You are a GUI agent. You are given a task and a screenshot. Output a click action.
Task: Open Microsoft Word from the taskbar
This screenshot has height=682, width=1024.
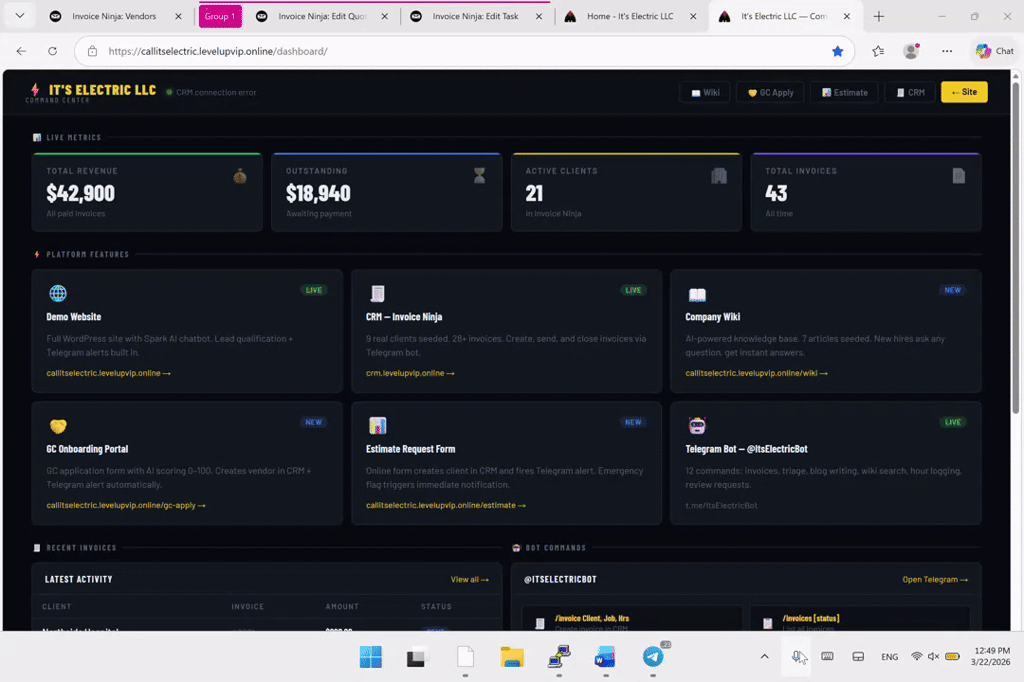click(605, 657)
